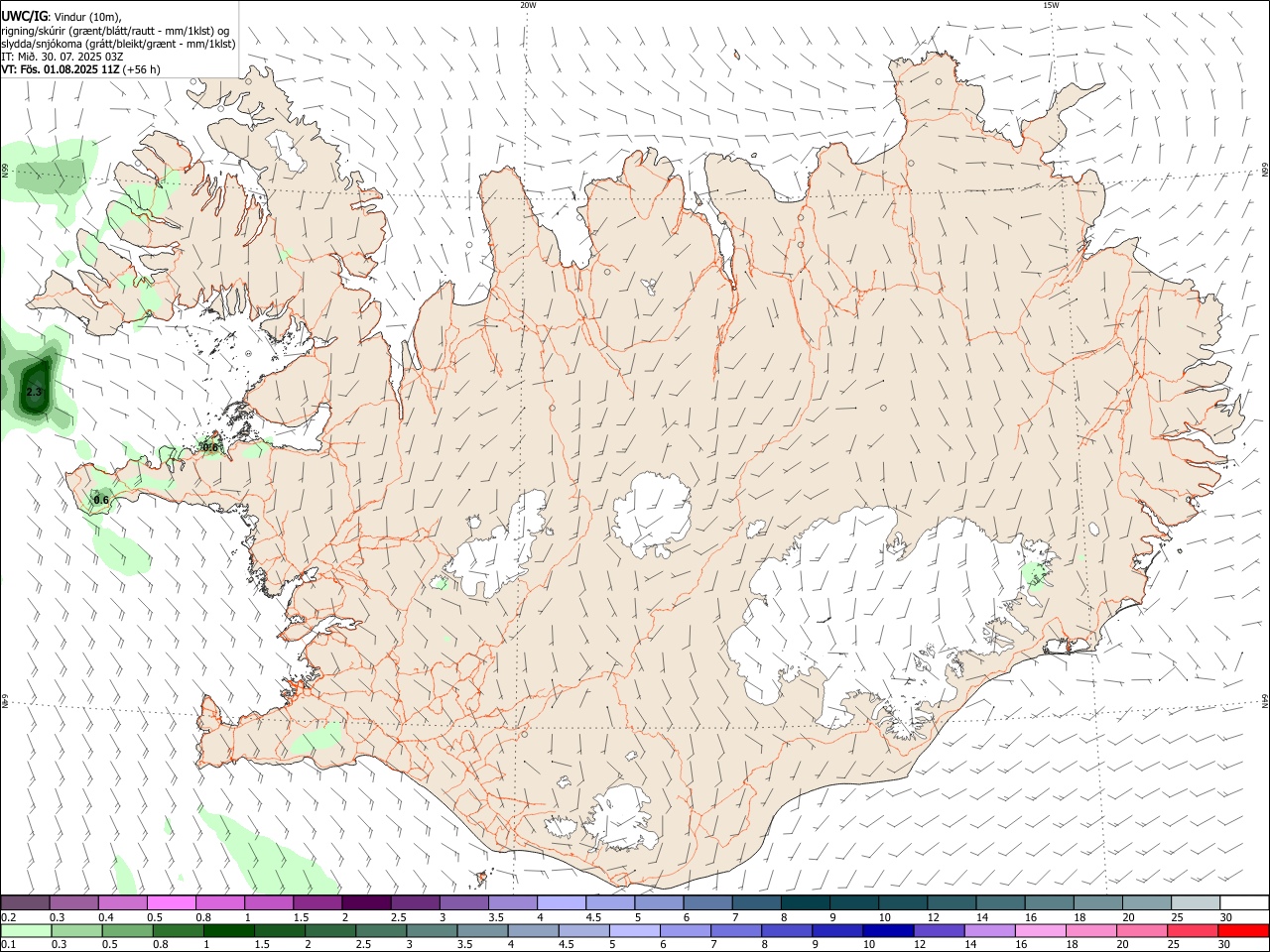Click lower legend violet swatch between 14 and 16

[x=990, y=930]
